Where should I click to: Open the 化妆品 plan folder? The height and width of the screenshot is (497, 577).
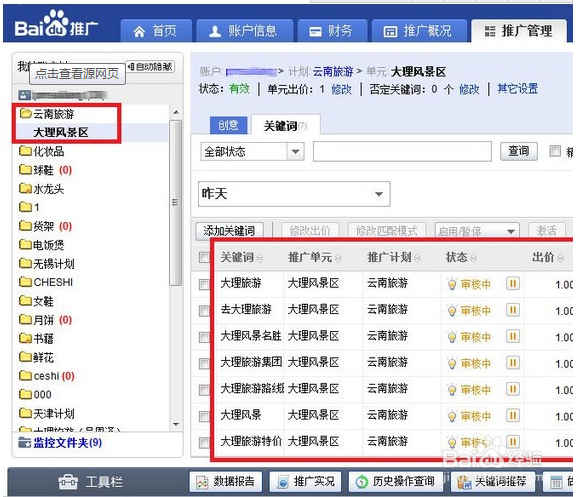pos(42,151)
